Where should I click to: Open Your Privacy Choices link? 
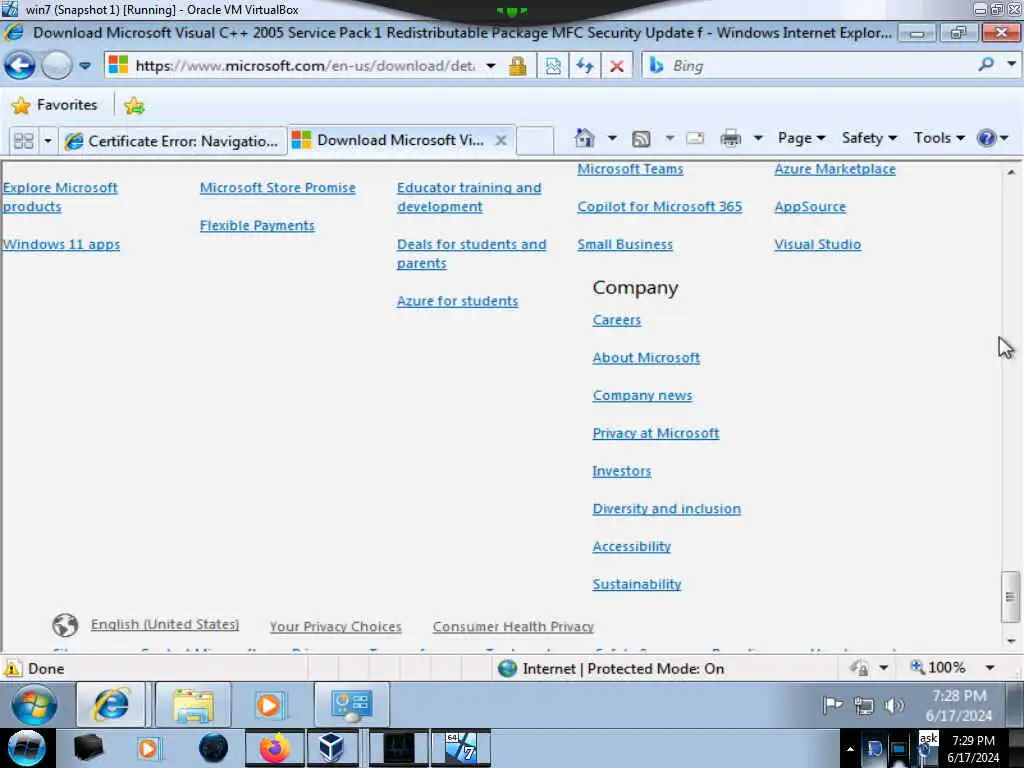click(x=336, y=627)
